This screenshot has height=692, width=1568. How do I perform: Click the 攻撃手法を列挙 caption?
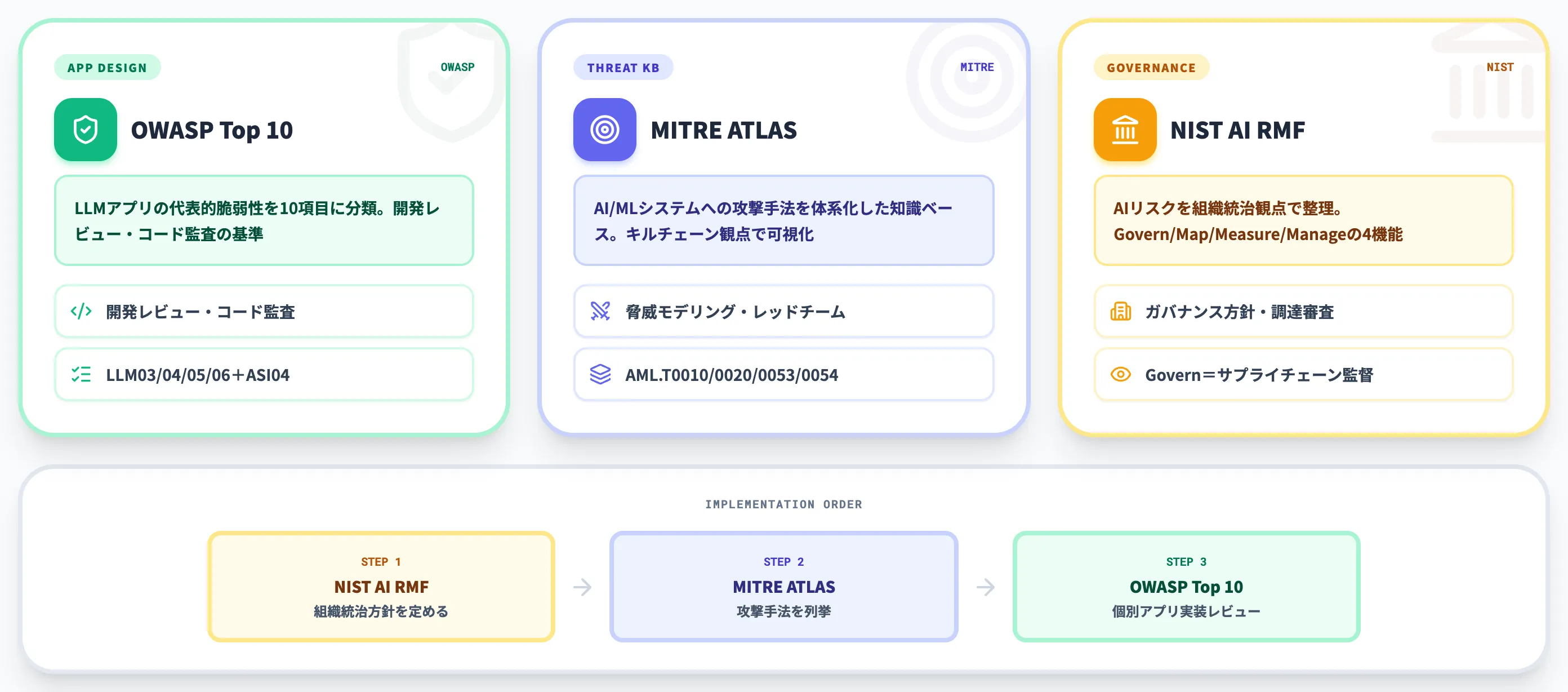click(x=784, y=611)
